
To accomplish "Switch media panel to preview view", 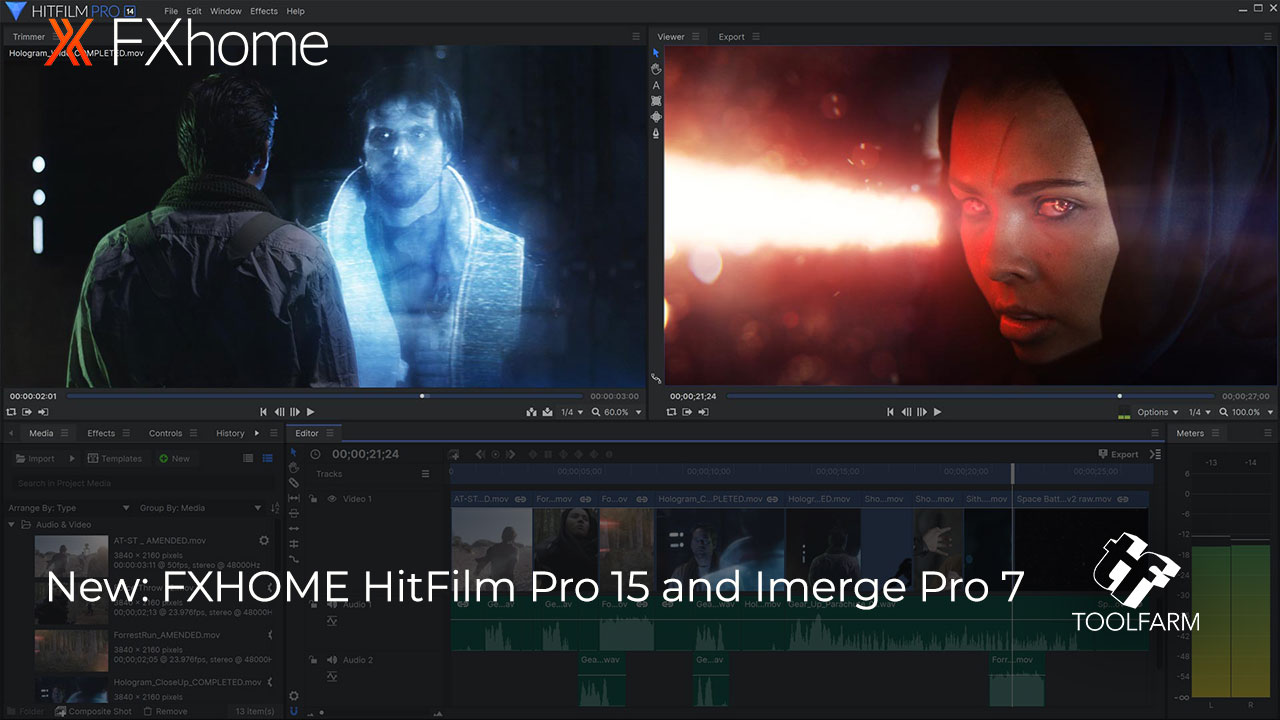I will tap(267, 458).
